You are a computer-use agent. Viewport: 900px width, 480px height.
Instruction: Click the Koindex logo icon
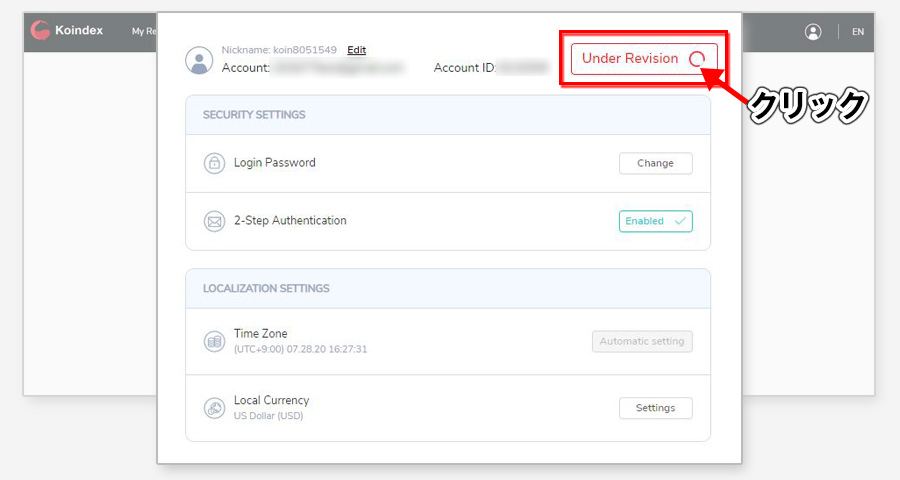41,31
